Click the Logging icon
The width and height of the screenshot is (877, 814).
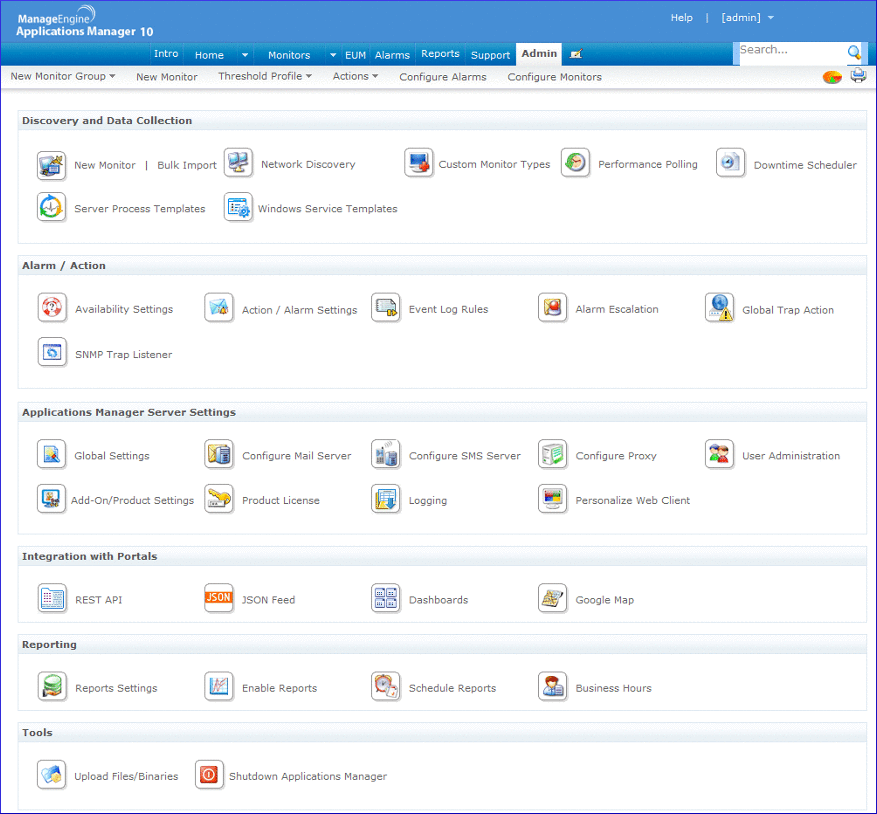tap(385, 499)
